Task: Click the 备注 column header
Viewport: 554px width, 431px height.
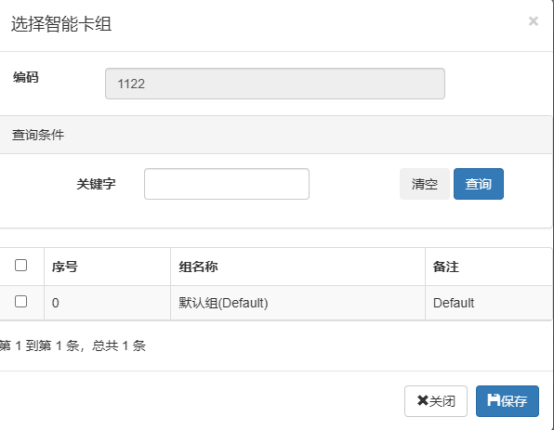Action: tap(446, 267)
